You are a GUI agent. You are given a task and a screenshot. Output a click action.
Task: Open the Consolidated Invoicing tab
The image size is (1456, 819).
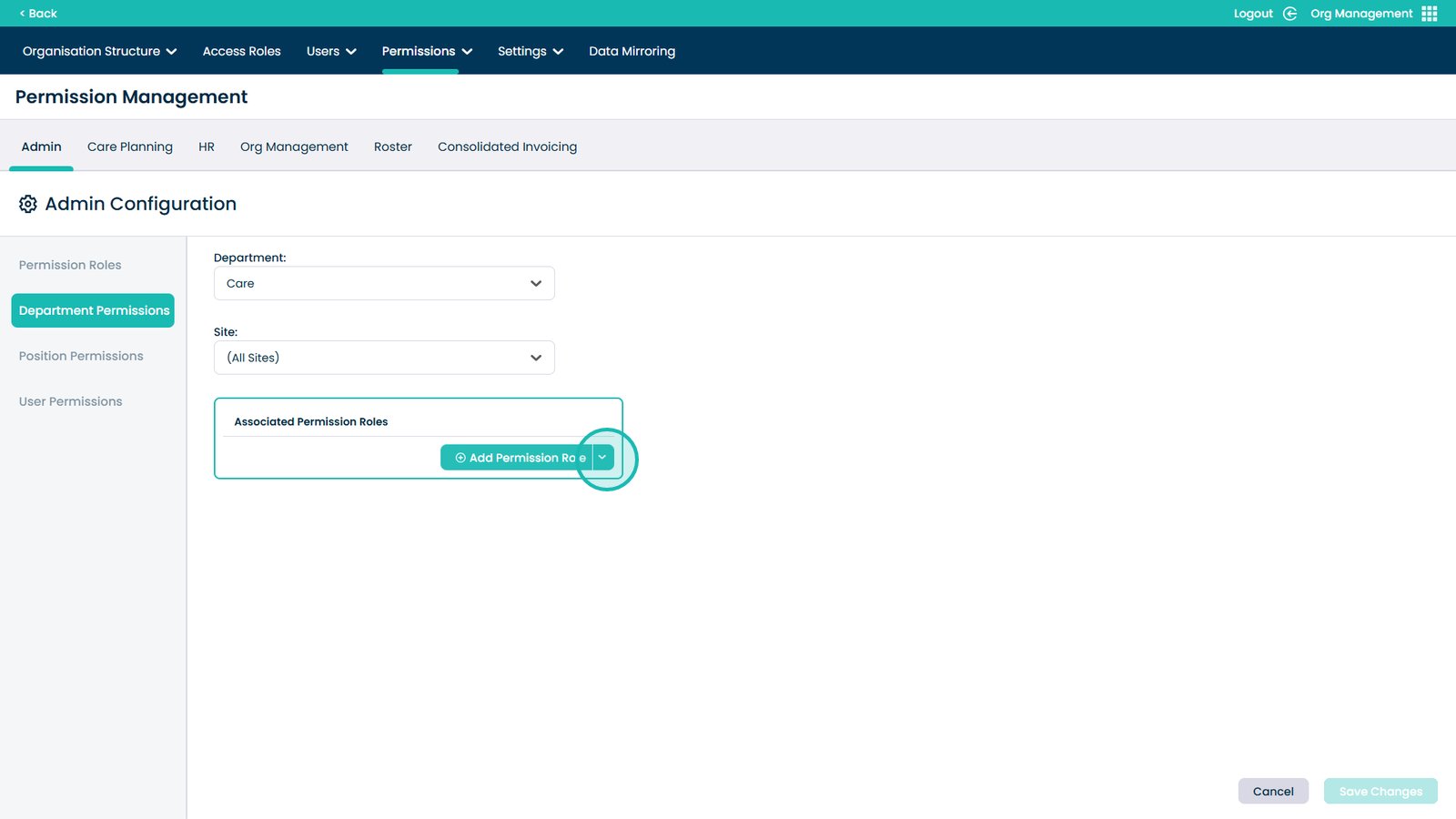point(507,147)
